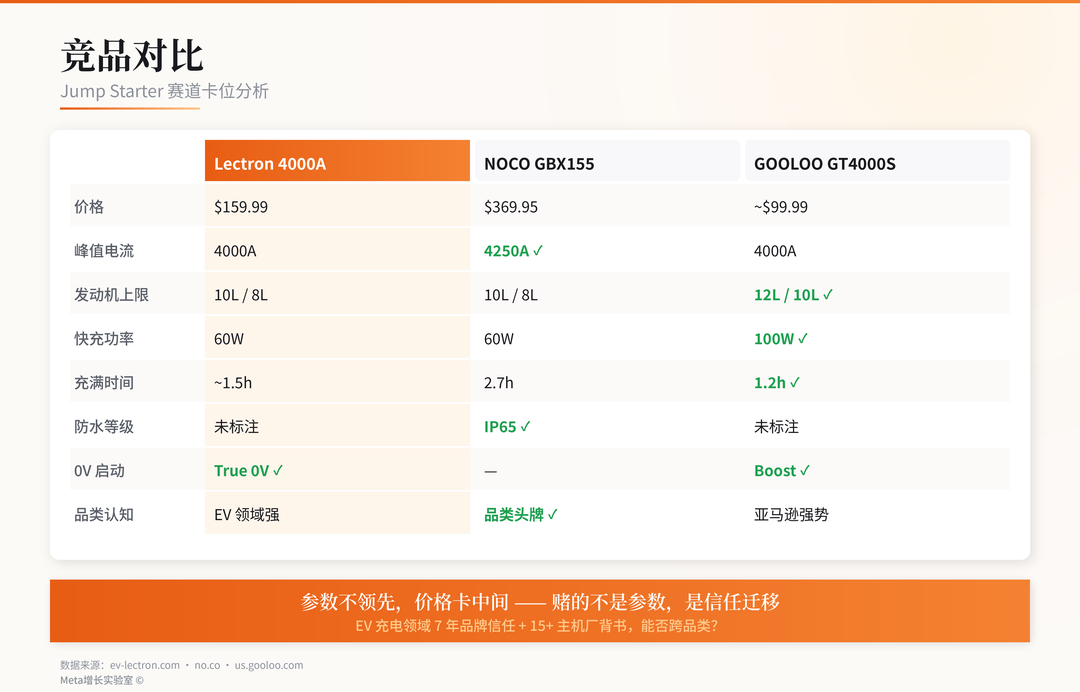
Task: Click the banner subline about EV 充电领域
Action: point(537,626)
